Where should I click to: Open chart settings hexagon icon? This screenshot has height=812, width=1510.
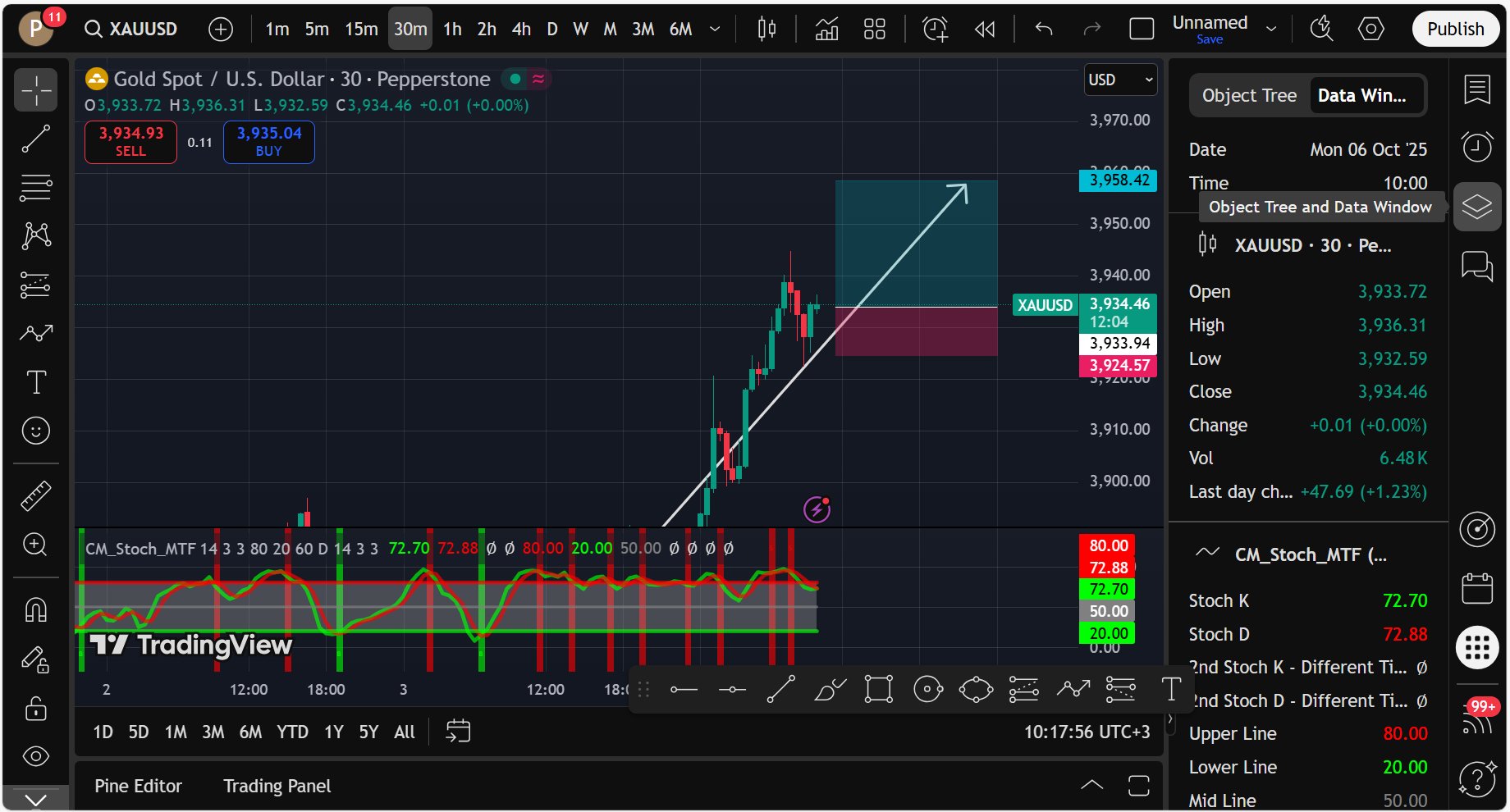[1370, 30]
